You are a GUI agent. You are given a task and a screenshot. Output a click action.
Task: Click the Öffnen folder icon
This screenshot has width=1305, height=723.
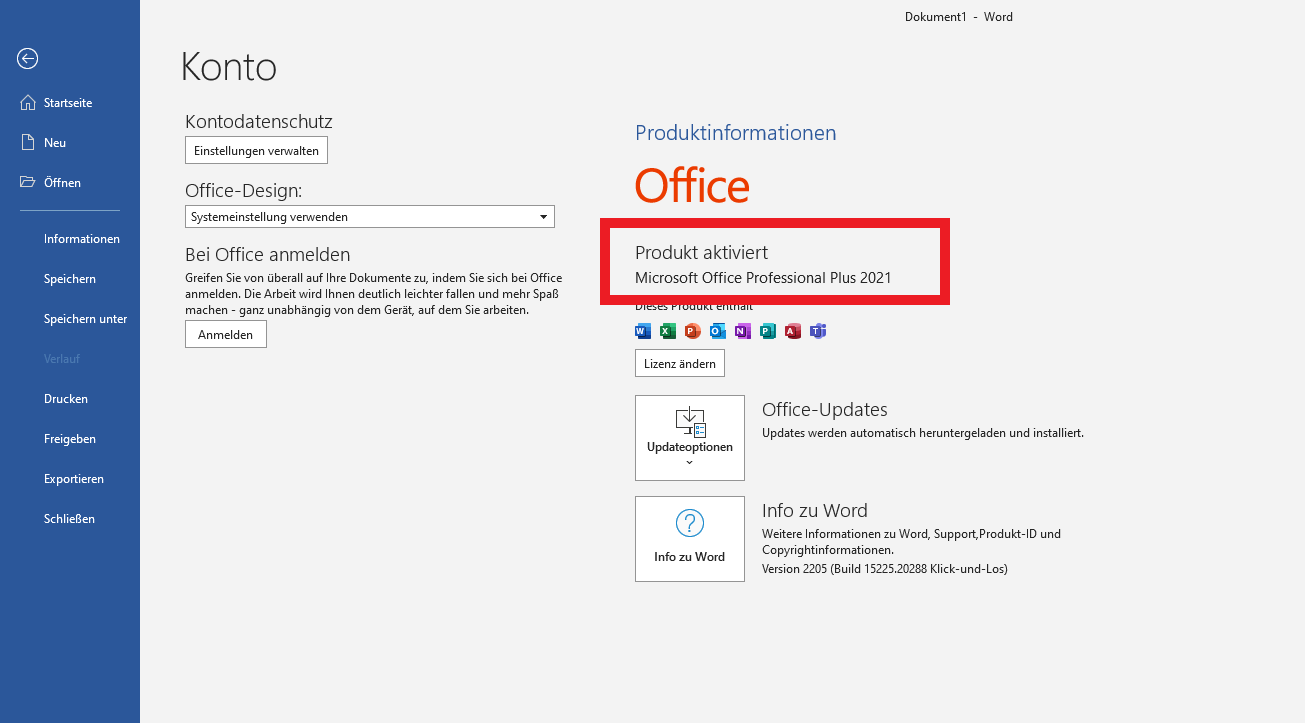(x=28, y=183)
